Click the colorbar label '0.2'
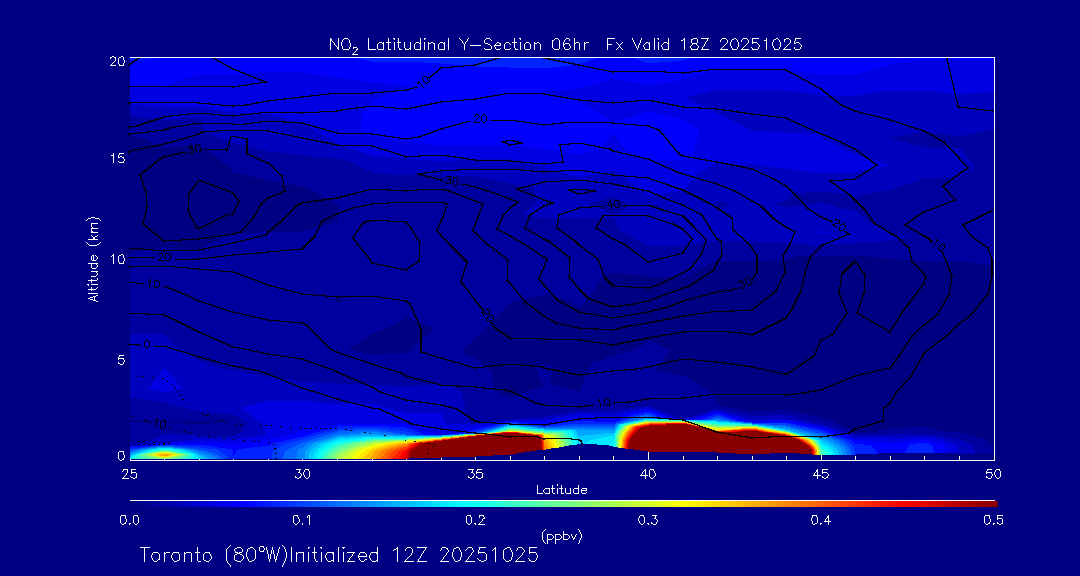Screen dimensions: 1080x576 (475, 521)
